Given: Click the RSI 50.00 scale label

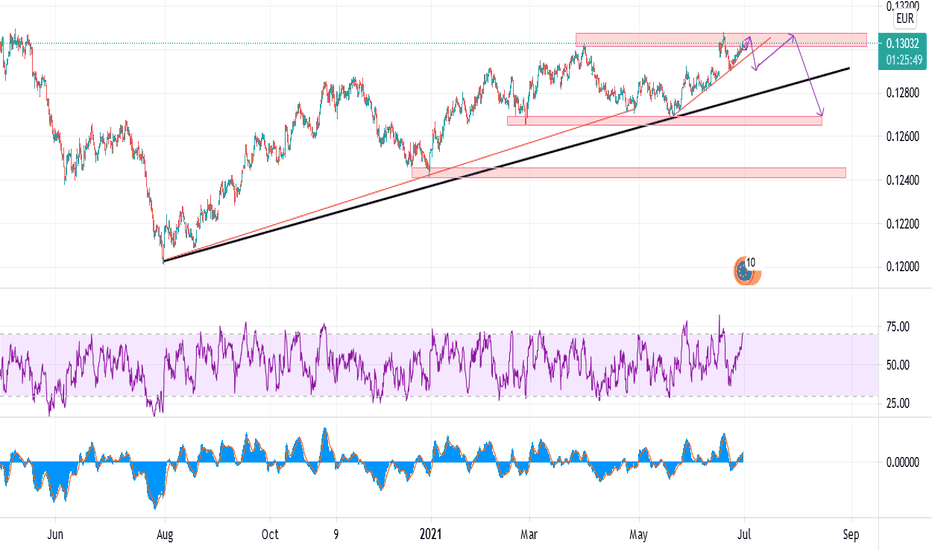Looking at the screenshot, I should pyautogui.click(x=898, y=365).
